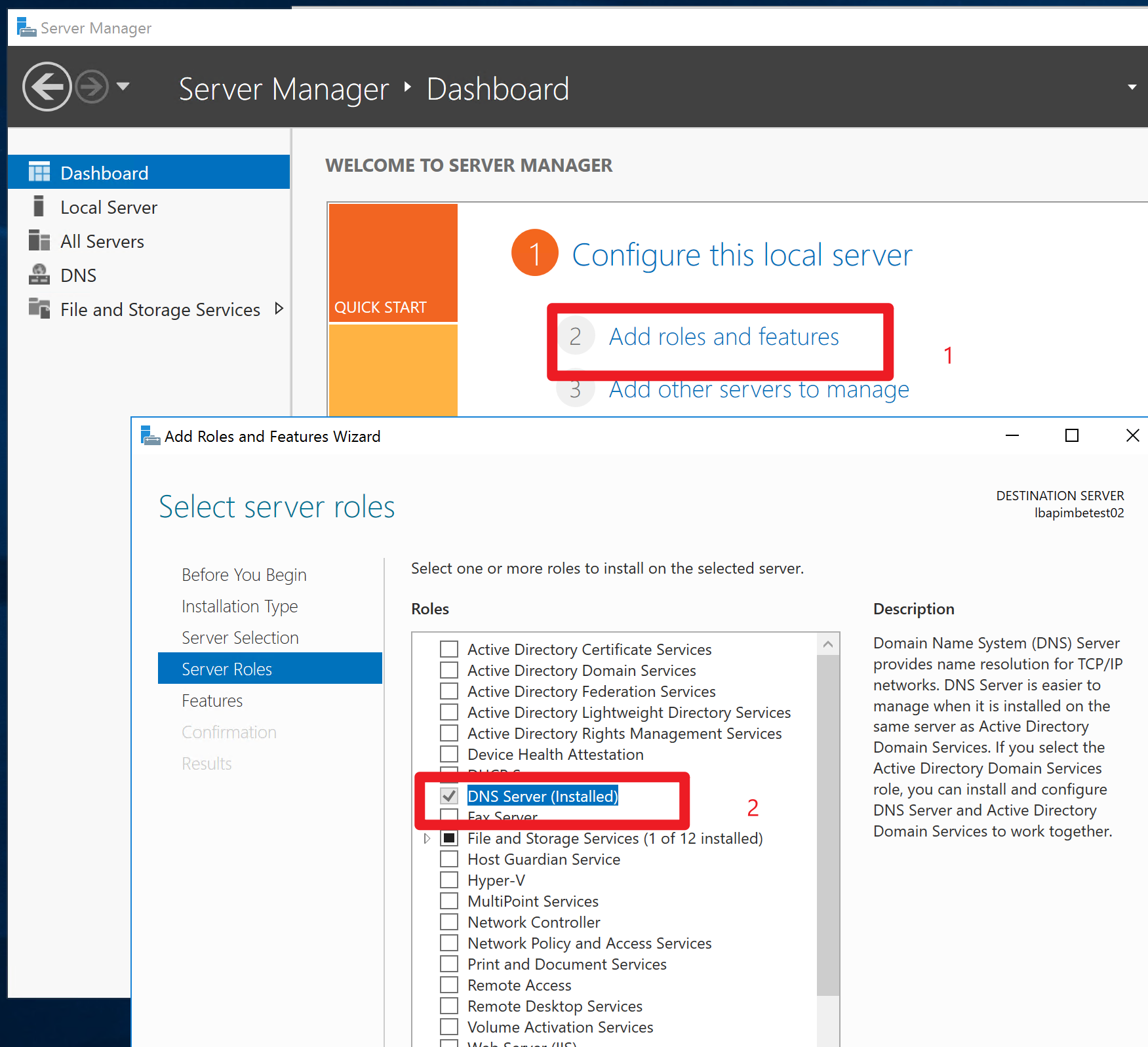The image size is (1148, 1047).
Task: Click the DNS Server (Installed) checkbox
Action: coord(449,796)
